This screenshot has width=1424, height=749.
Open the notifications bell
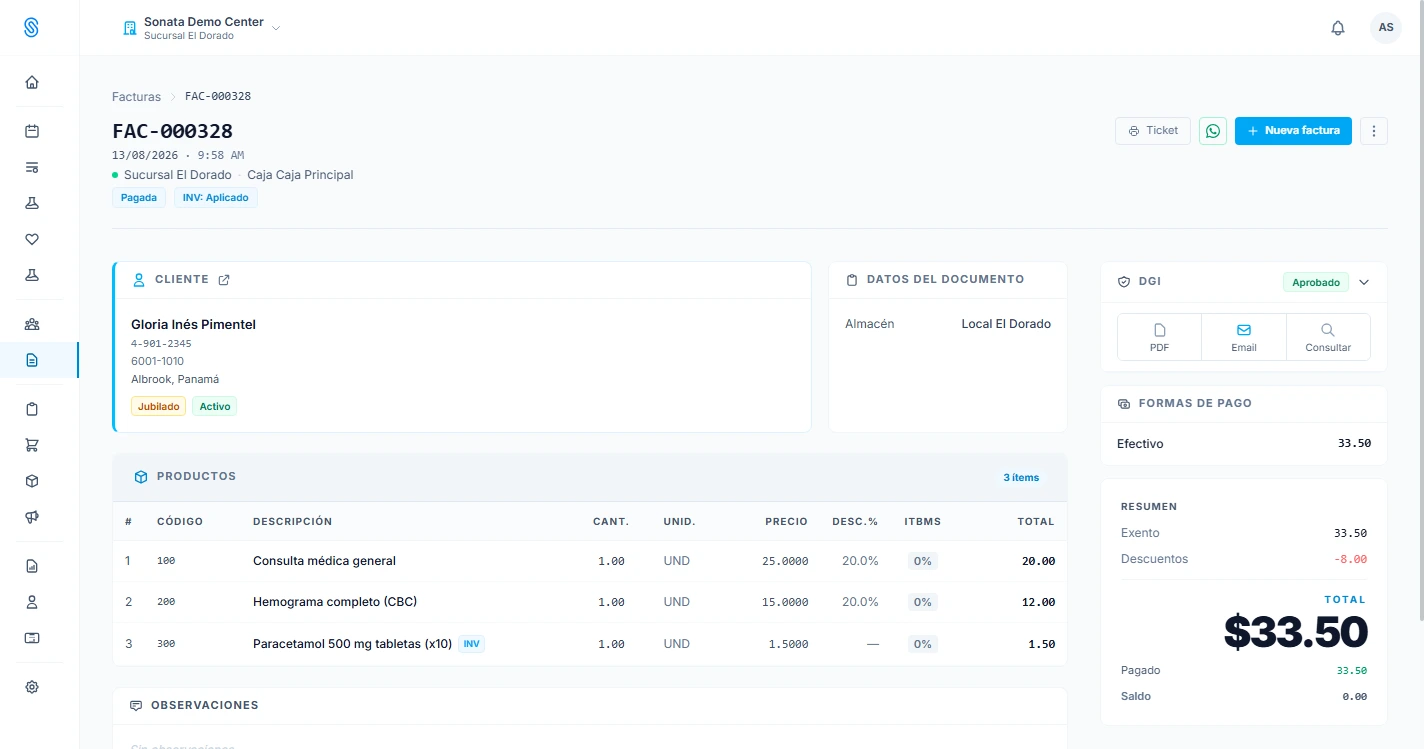click(x=1338, y=28)
